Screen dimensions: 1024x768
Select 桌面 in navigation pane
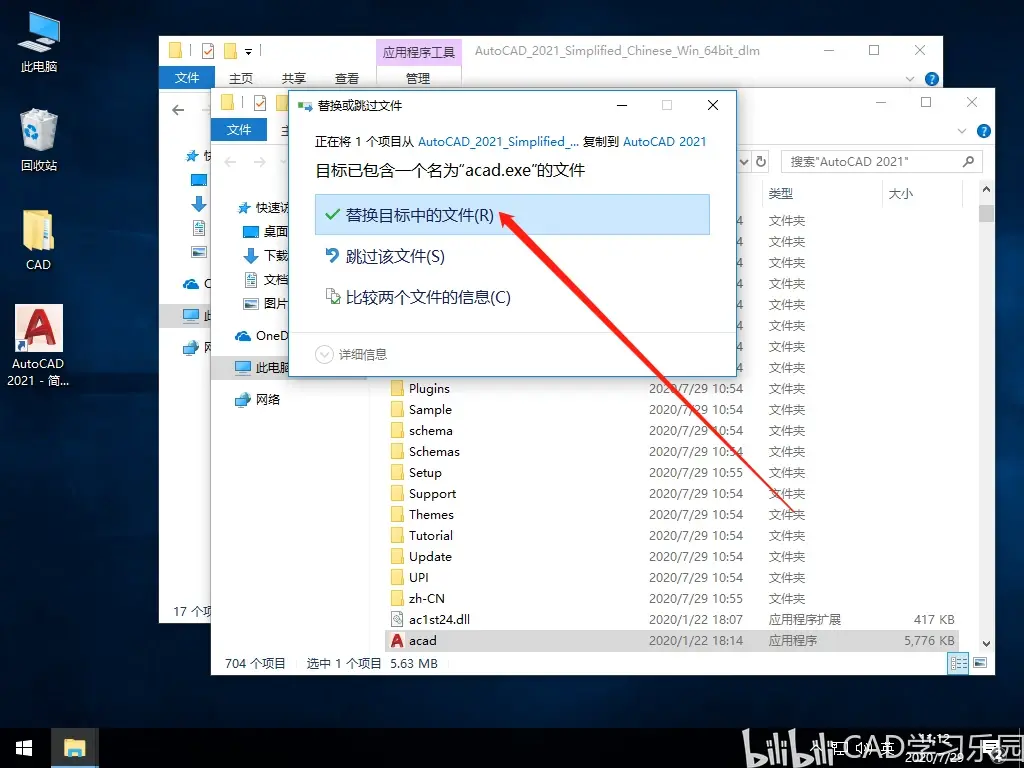coord(267,231)
